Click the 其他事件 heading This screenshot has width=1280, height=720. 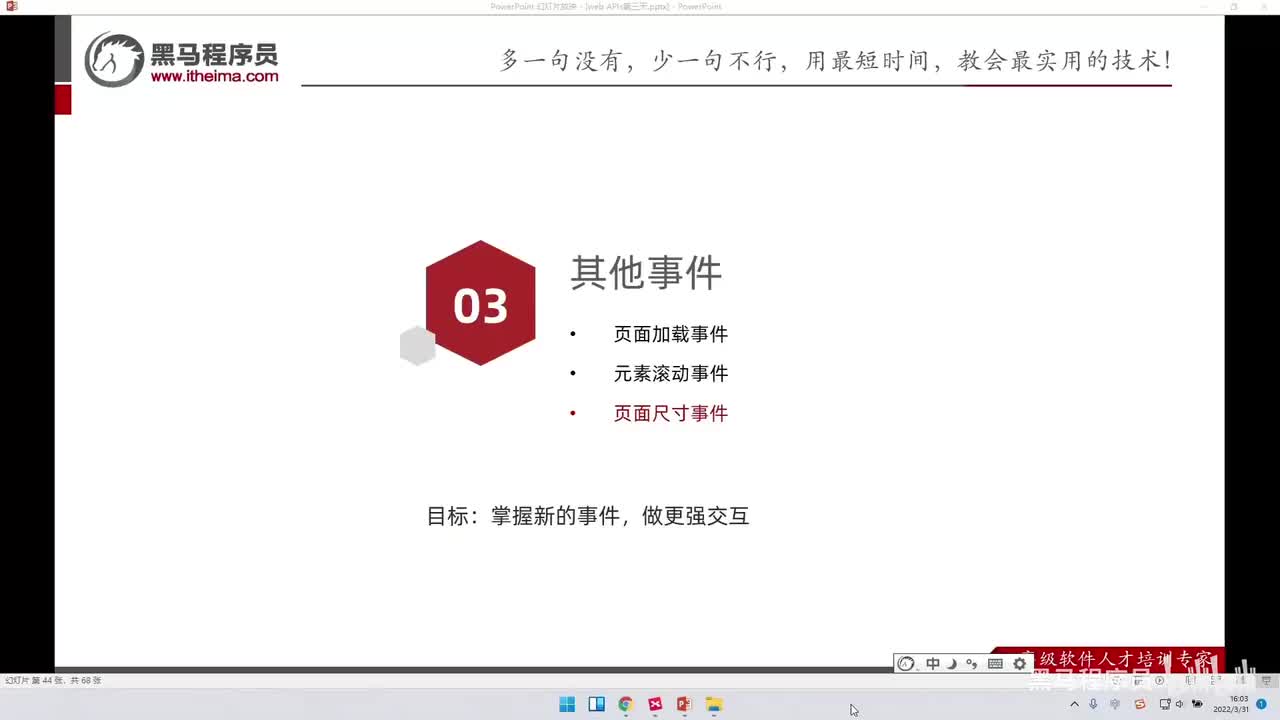click(x=646, y=273)
